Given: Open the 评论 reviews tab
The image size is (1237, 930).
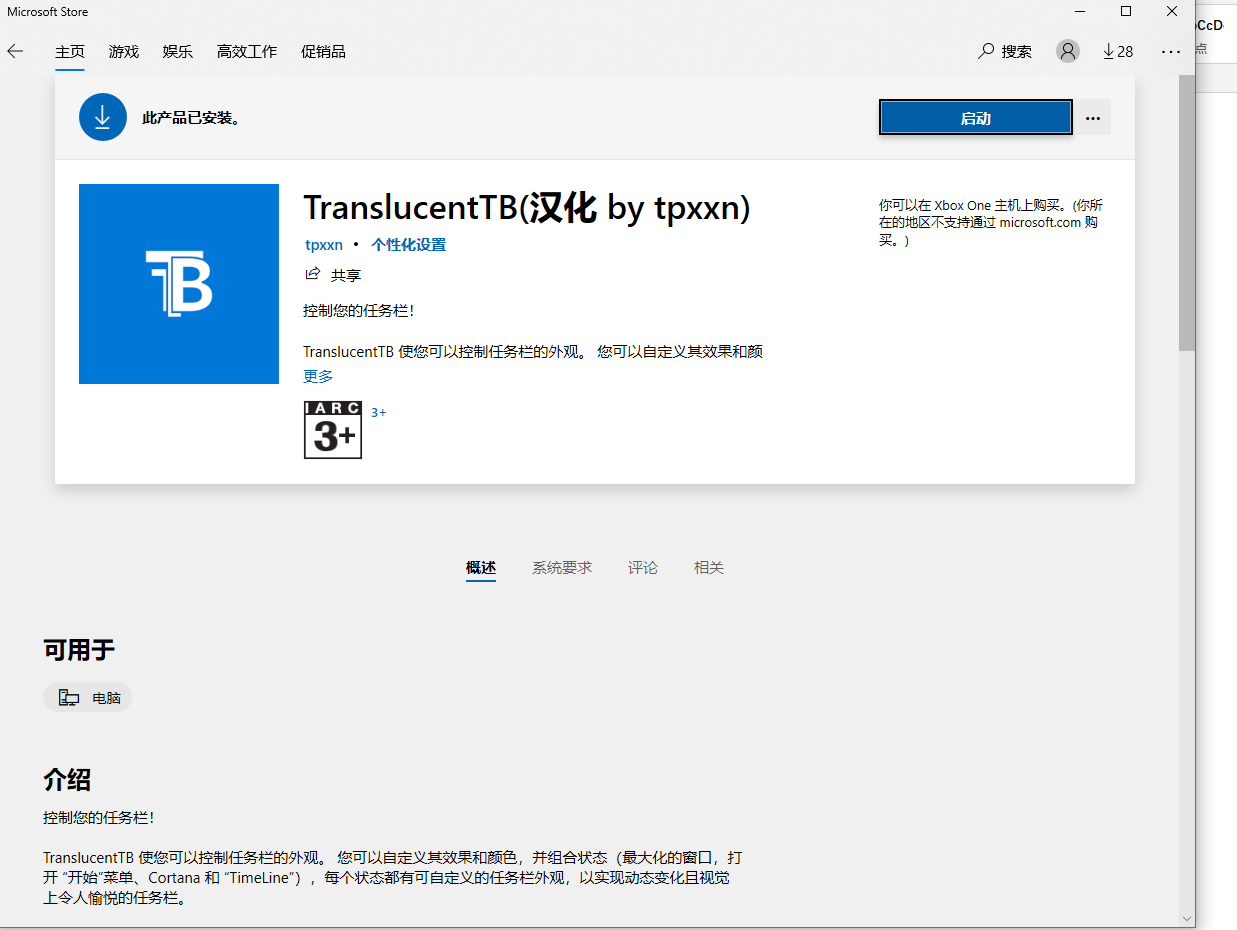Looking at the screenshot, I should pyautogui.click(x=643, y=568).
